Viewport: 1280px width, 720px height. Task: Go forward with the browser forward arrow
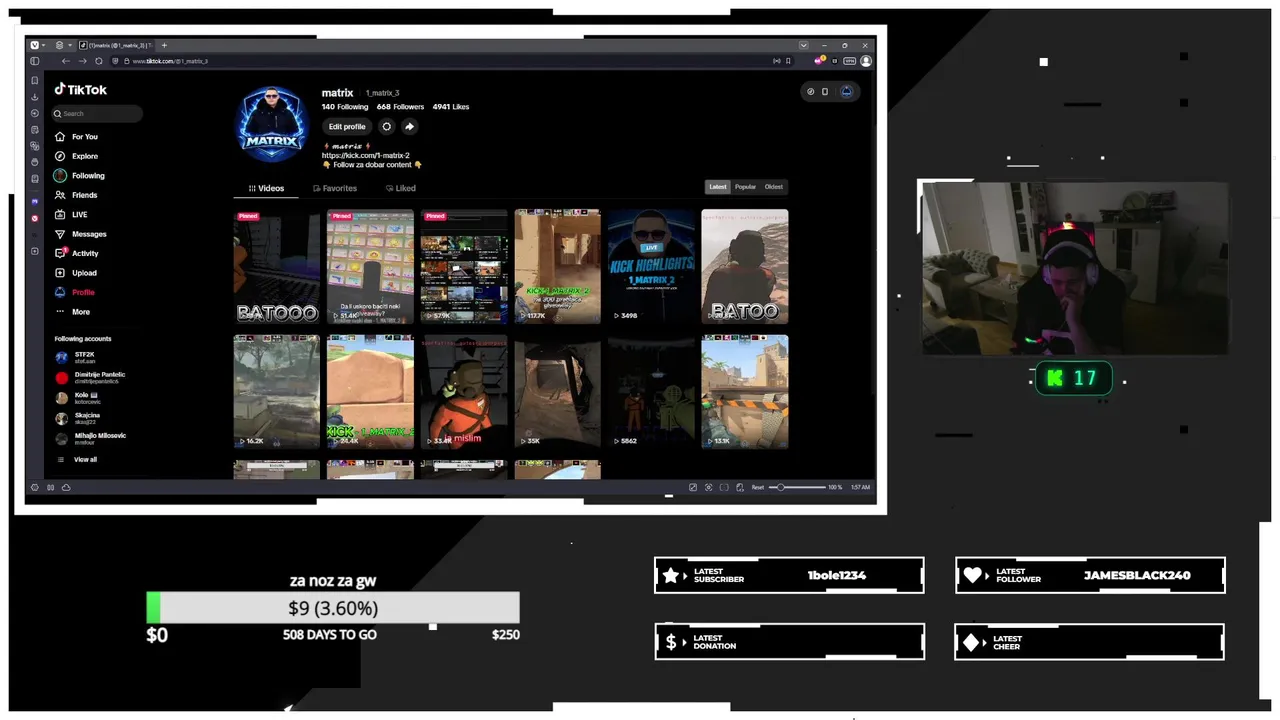[x=82, y=61]
